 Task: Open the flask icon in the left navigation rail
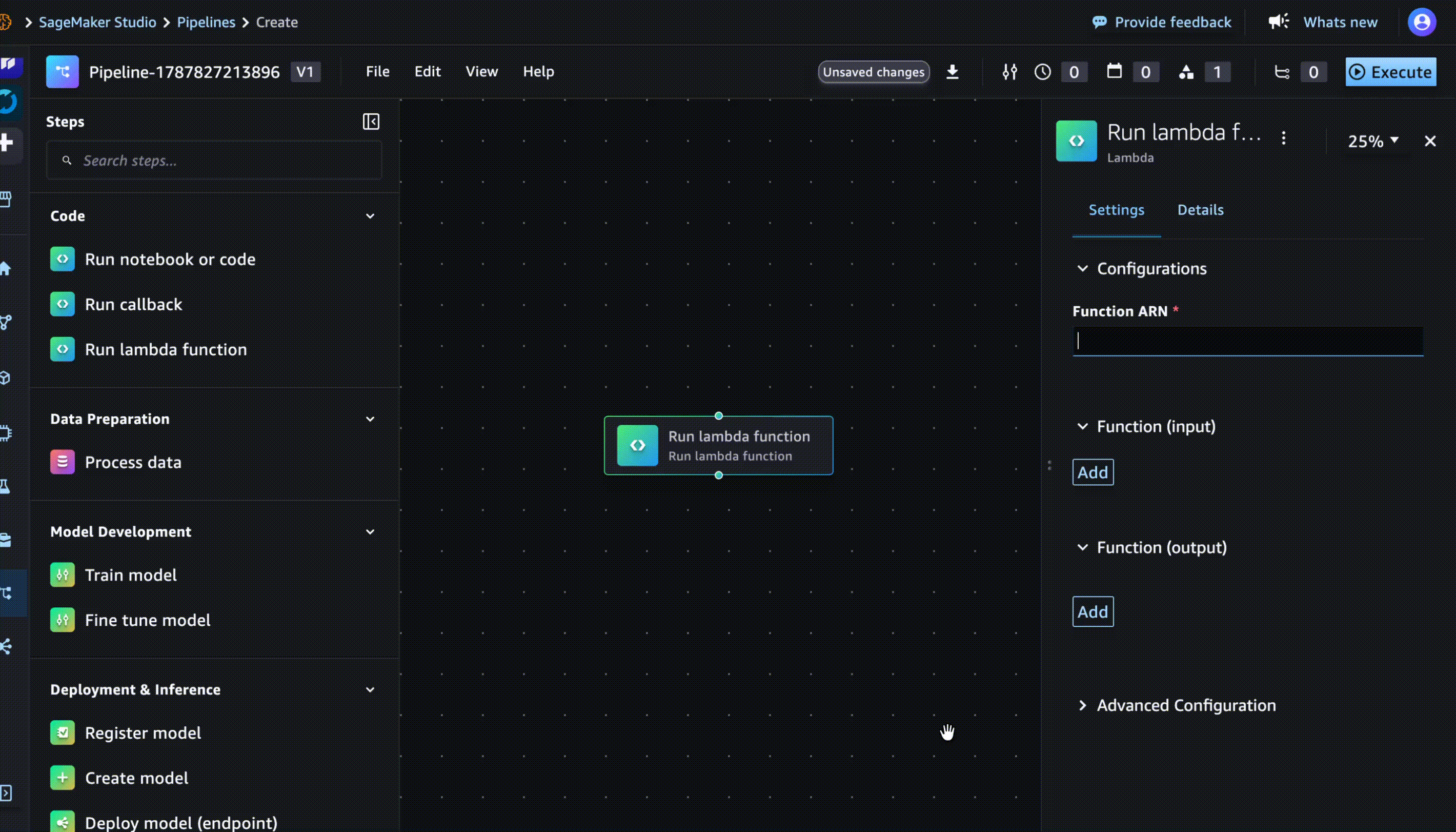(x=5, y=486)
